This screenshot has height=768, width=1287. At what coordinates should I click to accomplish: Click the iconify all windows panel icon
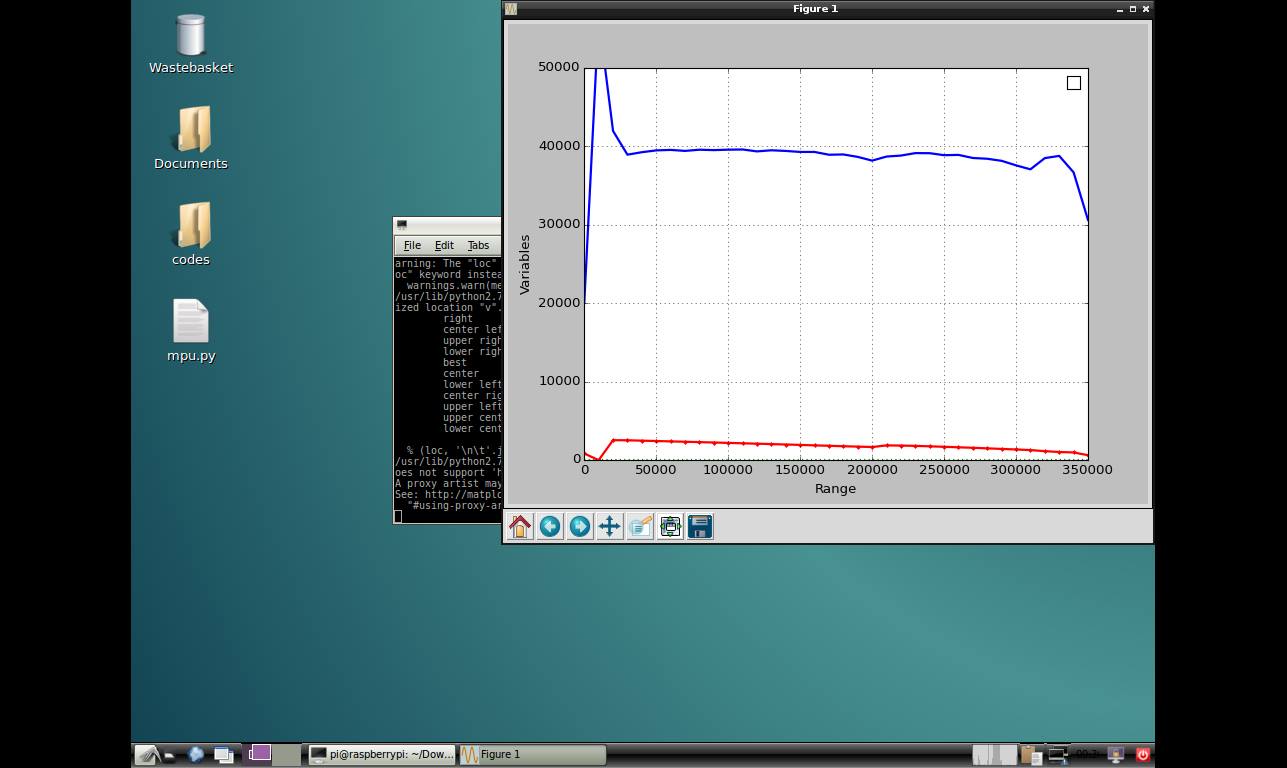(224, 755)
